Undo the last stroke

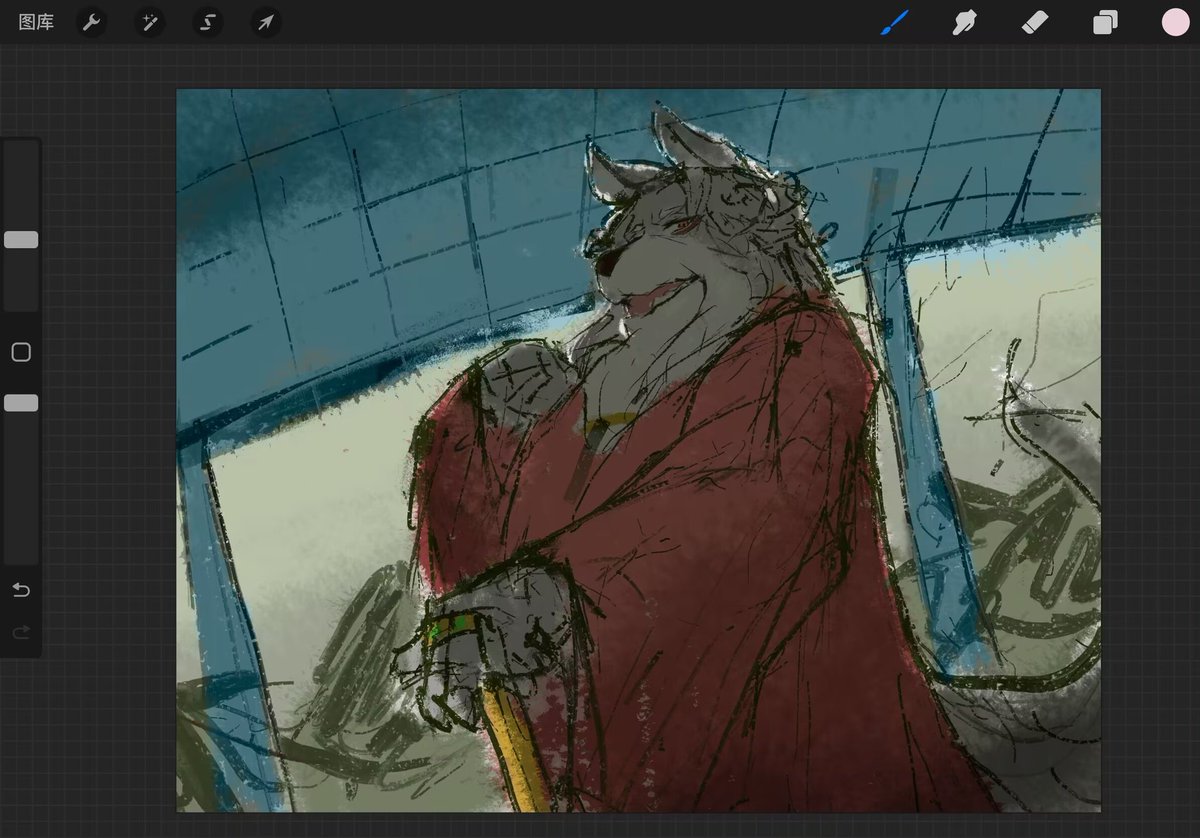point(21,590)
